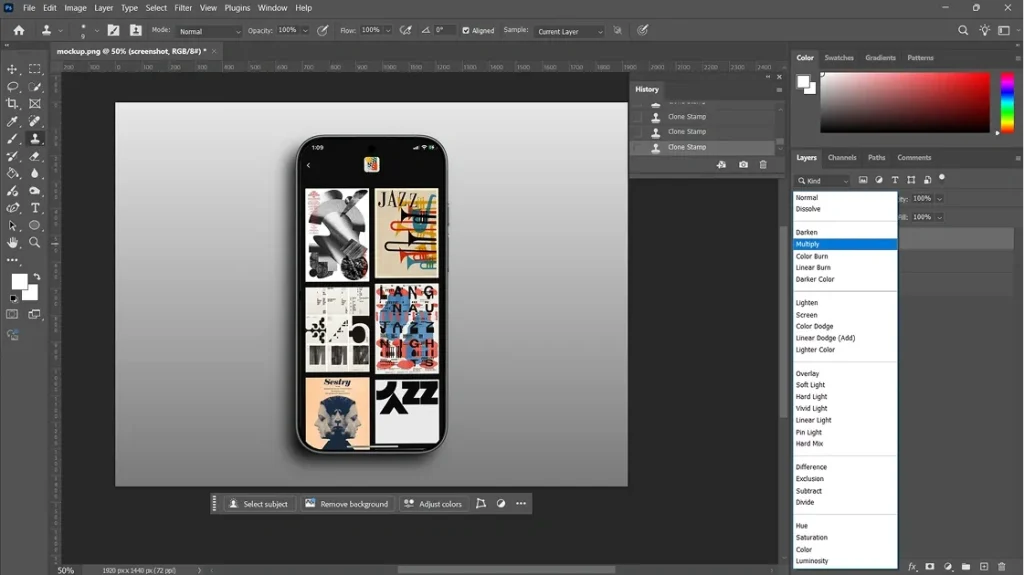
Task: Reset default foreground and background colors
Action: tap(13, 299)
